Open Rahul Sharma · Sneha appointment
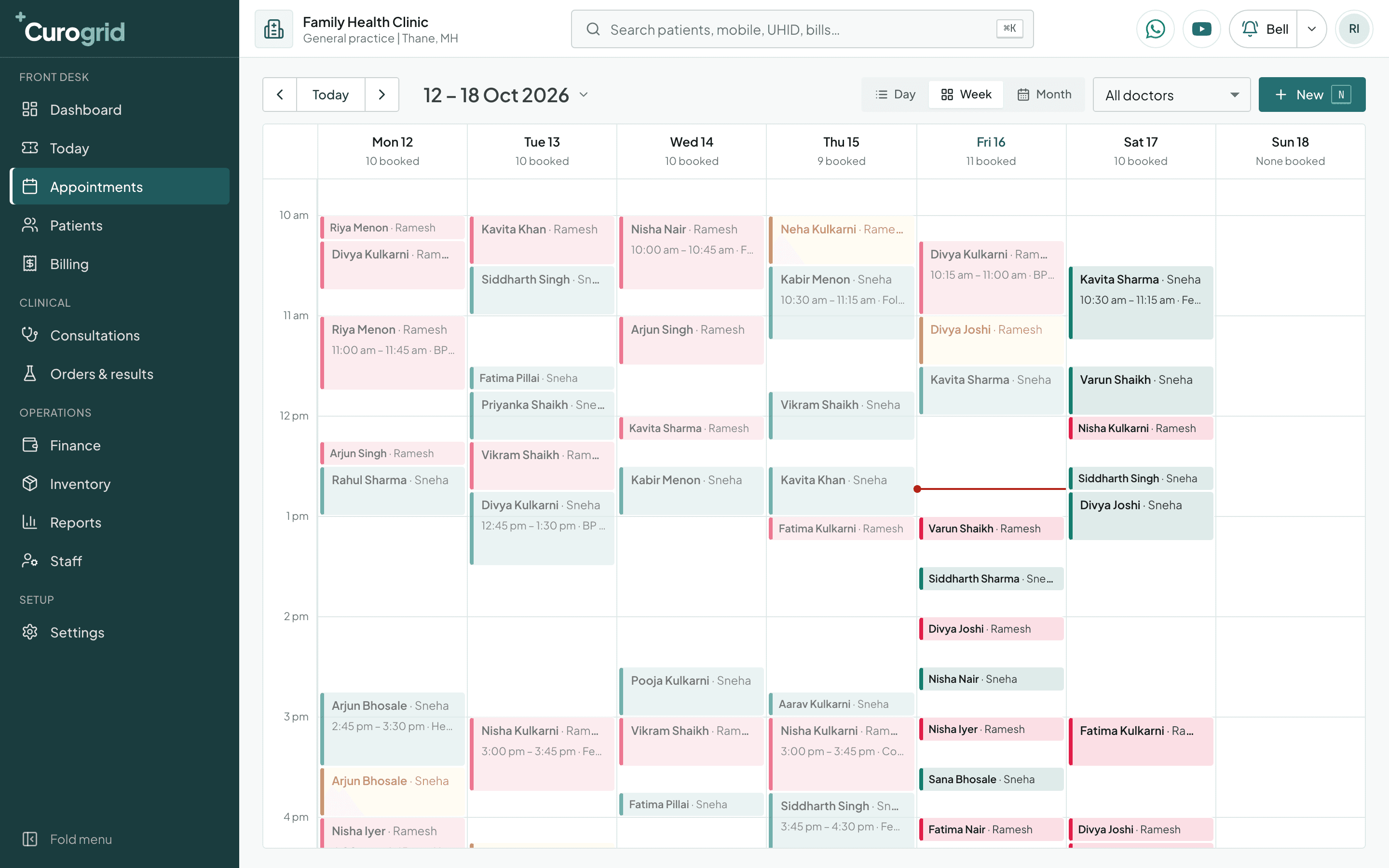This screenshot has width=1389, height=868. [x=392, y=491]
